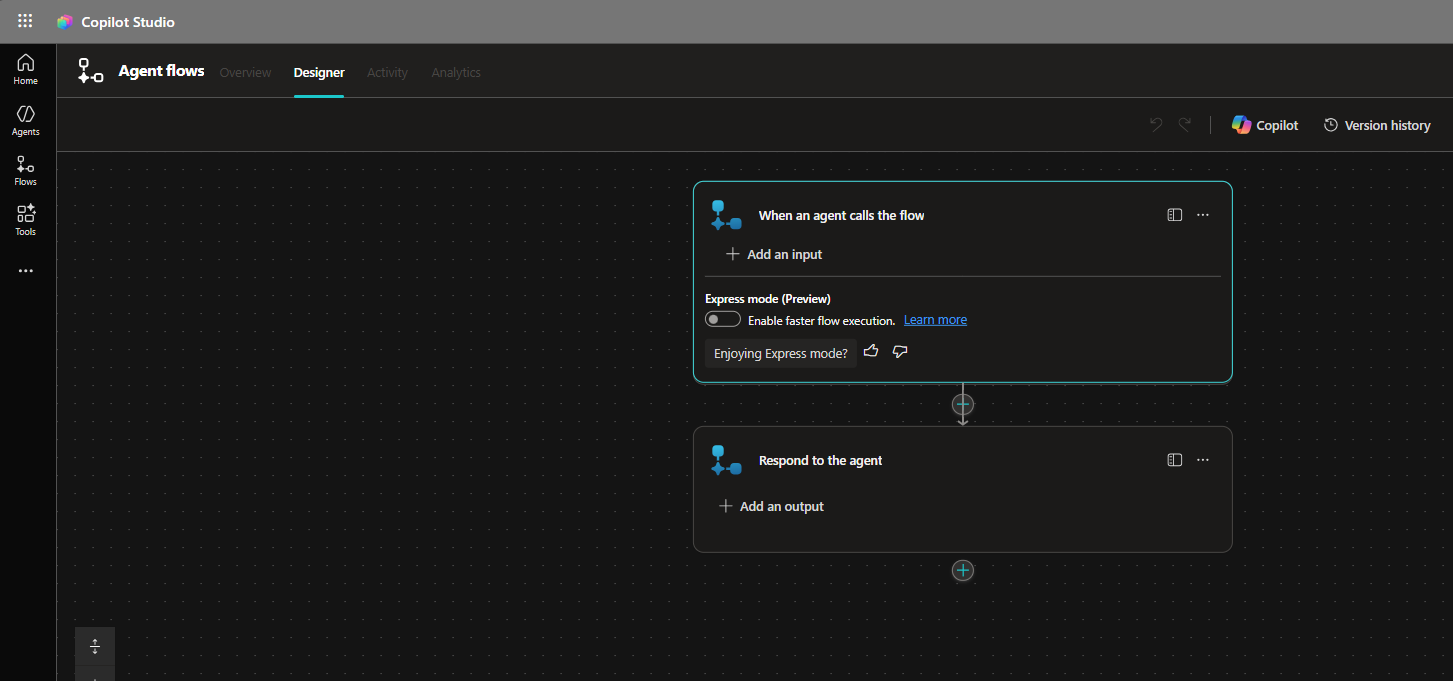Open the Analytics tab

pyautogui.click(x=456, y=73)
